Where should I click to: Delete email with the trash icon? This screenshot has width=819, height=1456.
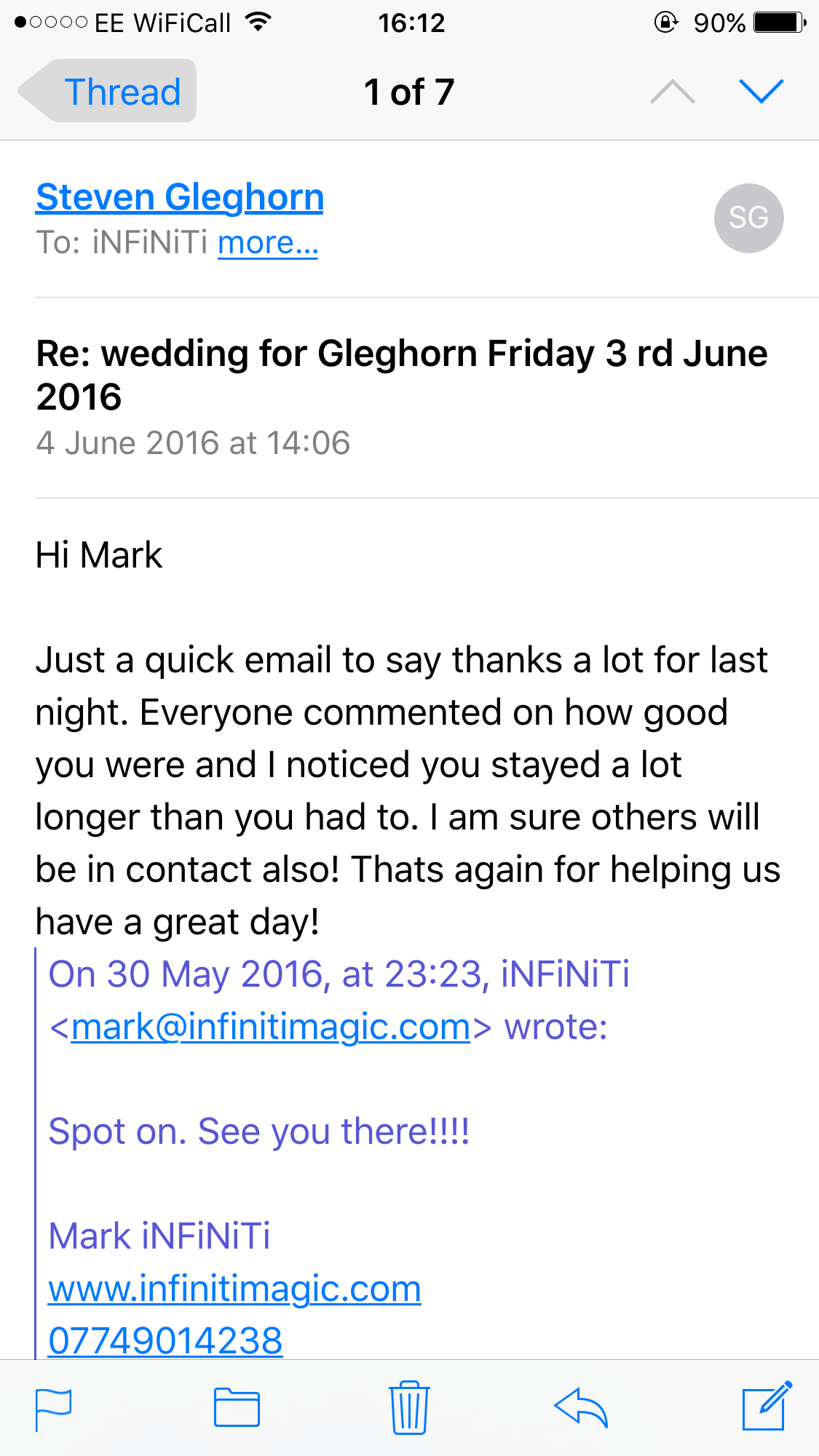pyautogui.click(x=409, y=1407)
